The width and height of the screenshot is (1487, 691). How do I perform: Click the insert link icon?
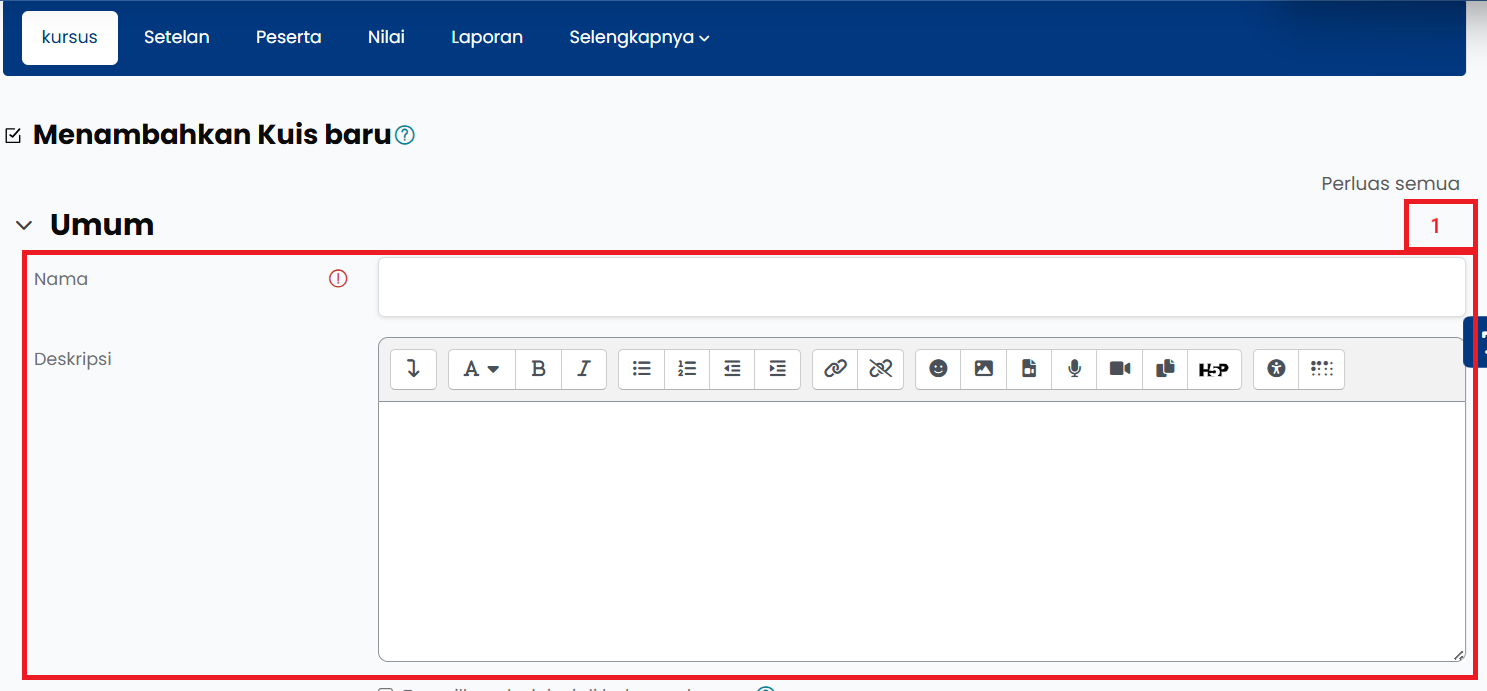[835, 369]
